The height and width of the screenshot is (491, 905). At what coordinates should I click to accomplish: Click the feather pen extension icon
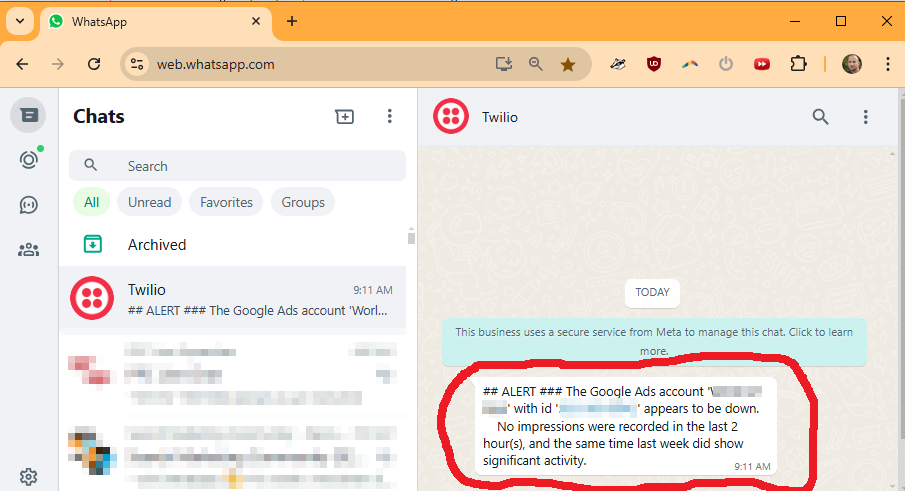618,64
